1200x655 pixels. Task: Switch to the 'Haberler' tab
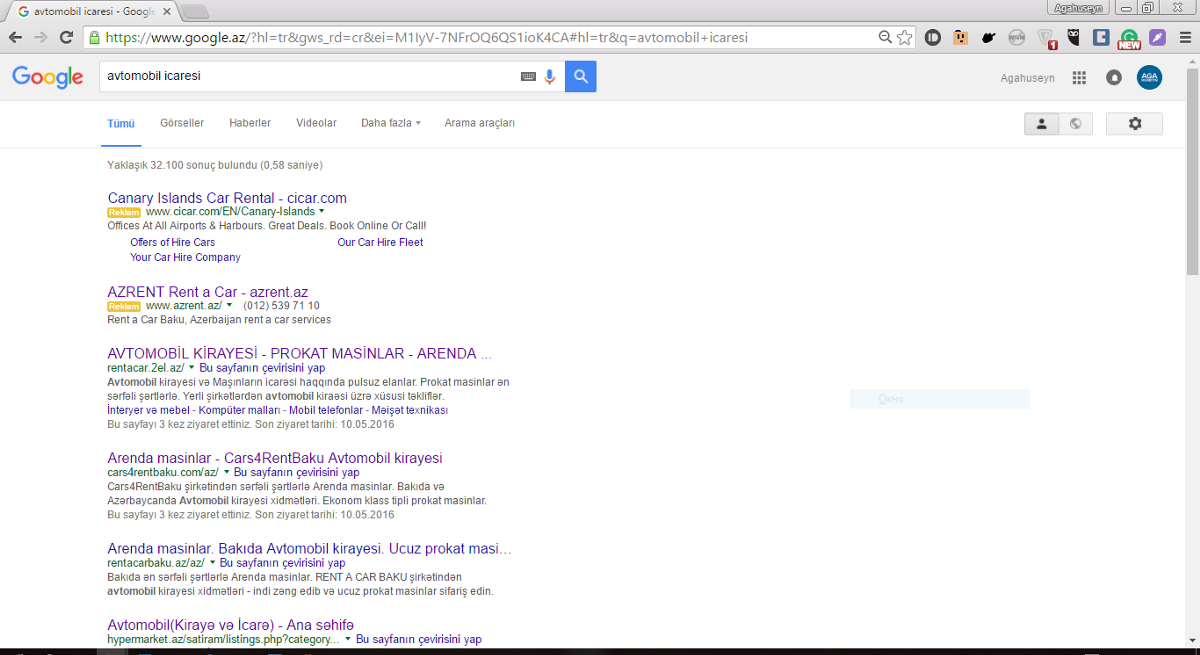(x=250, y=123)
